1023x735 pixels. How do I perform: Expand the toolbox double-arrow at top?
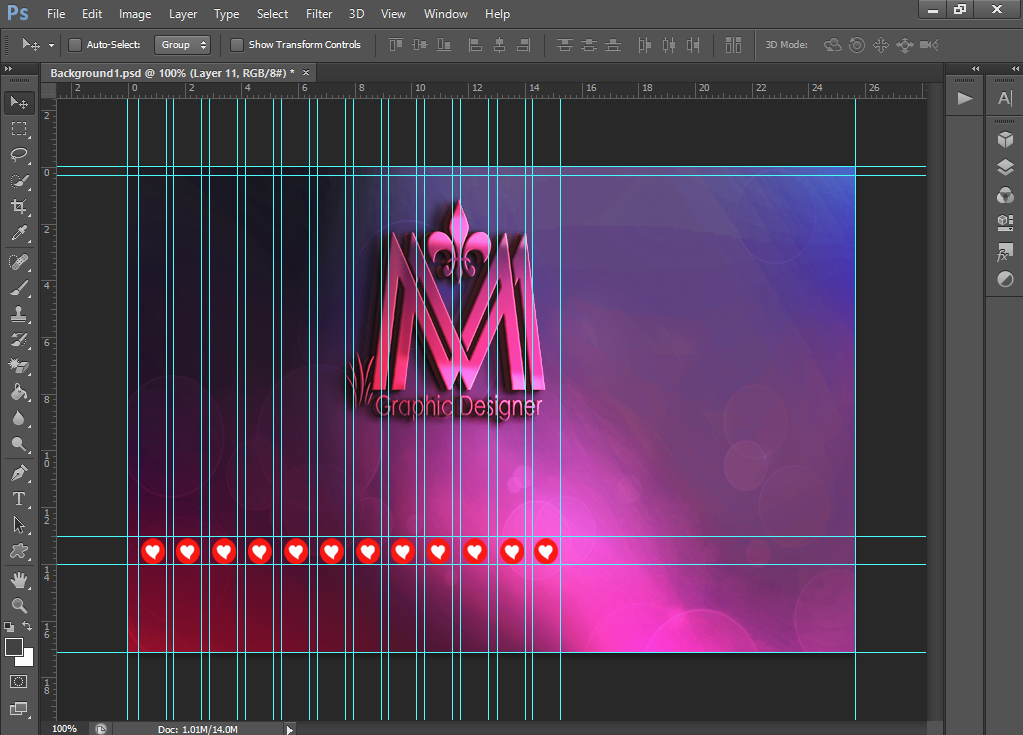coord(8,68)
